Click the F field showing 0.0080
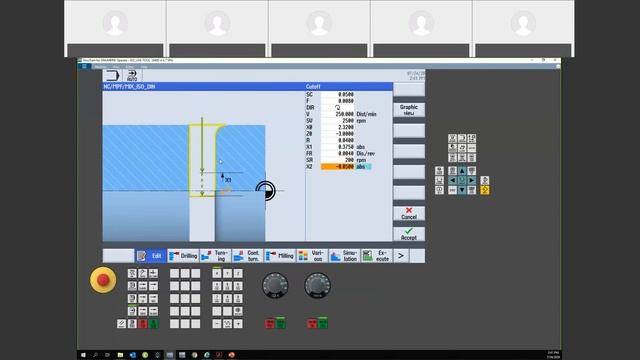 338,101
